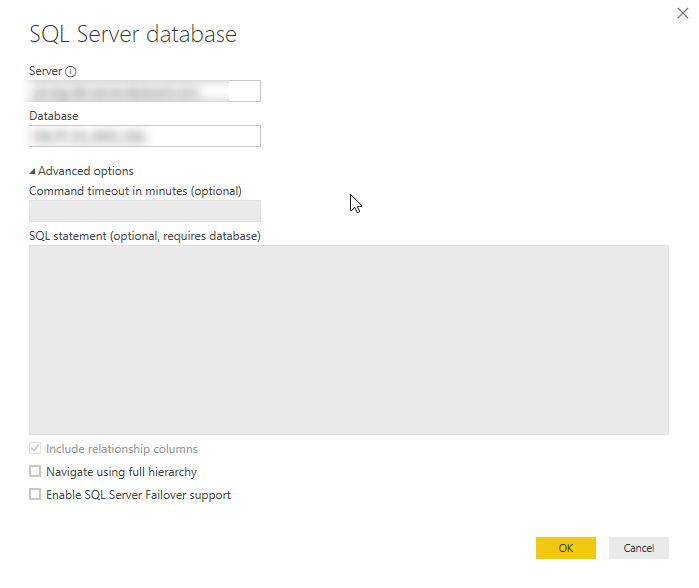Image resolution: width=699 pixels, height=588 pixels.
Task: Toggle Include relationship columns checkbox
Action: (35, 448)
